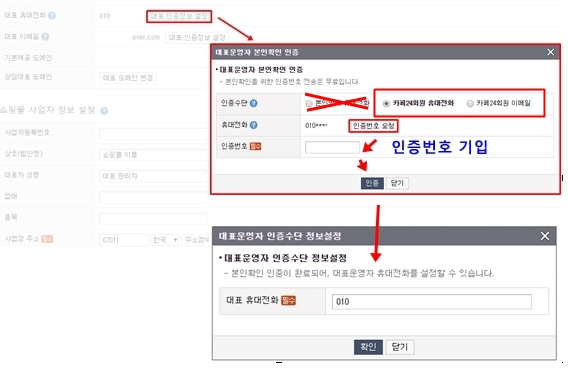Open the 한국 country dropdown
Image resolution: width=568 pixels, height=374 pixels.
click(x=165, y=240)
